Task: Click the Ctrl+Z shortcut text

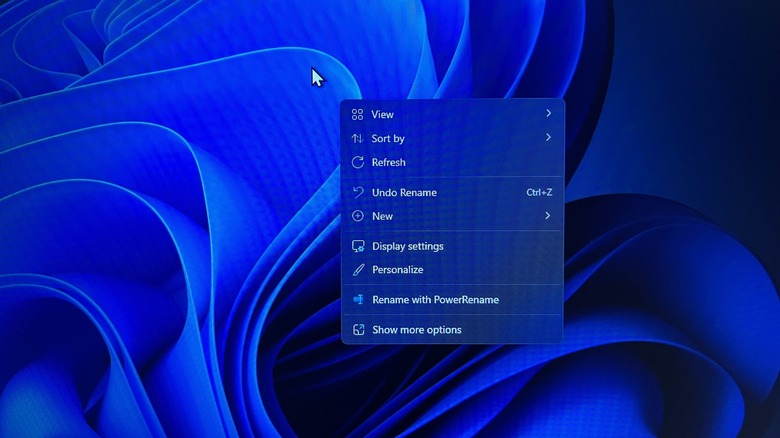Action: [x=539, y=192]
